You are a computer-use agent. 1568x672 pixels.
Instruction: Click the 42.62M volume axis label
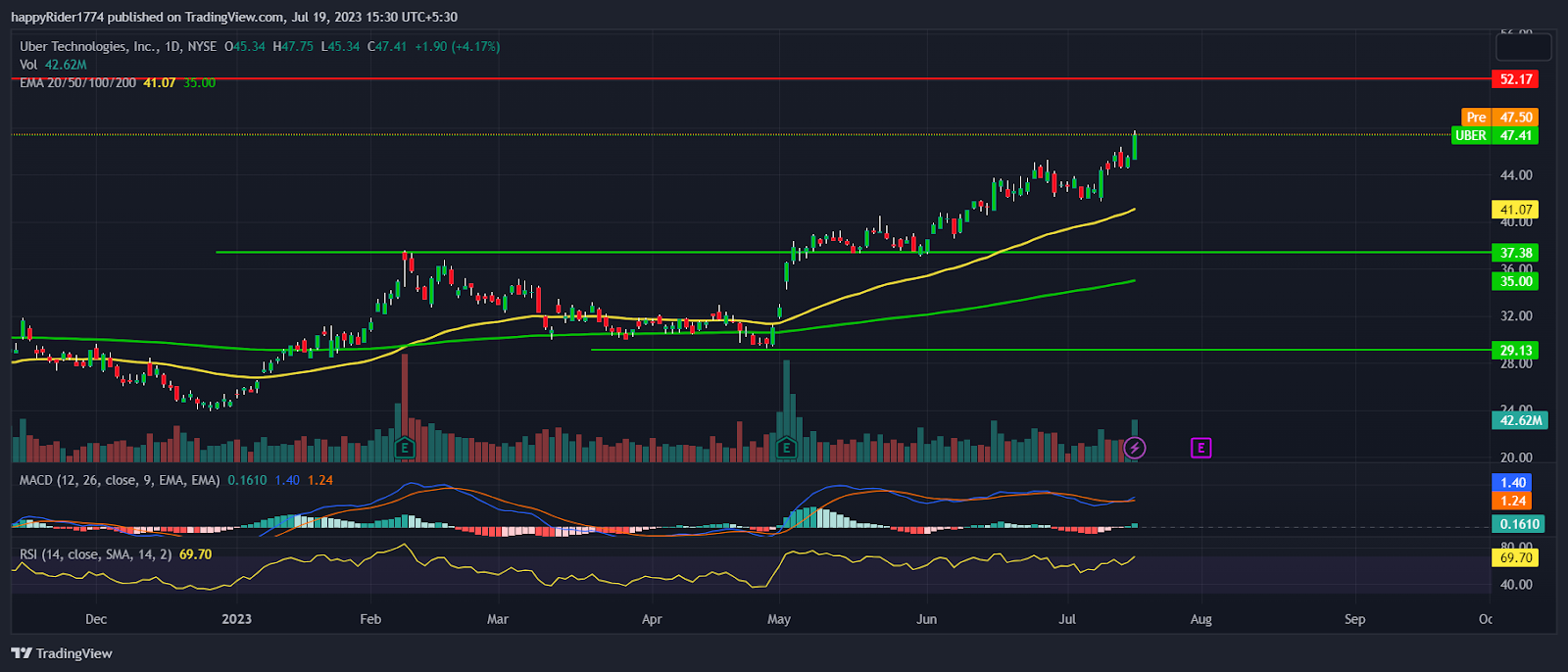1520,420
